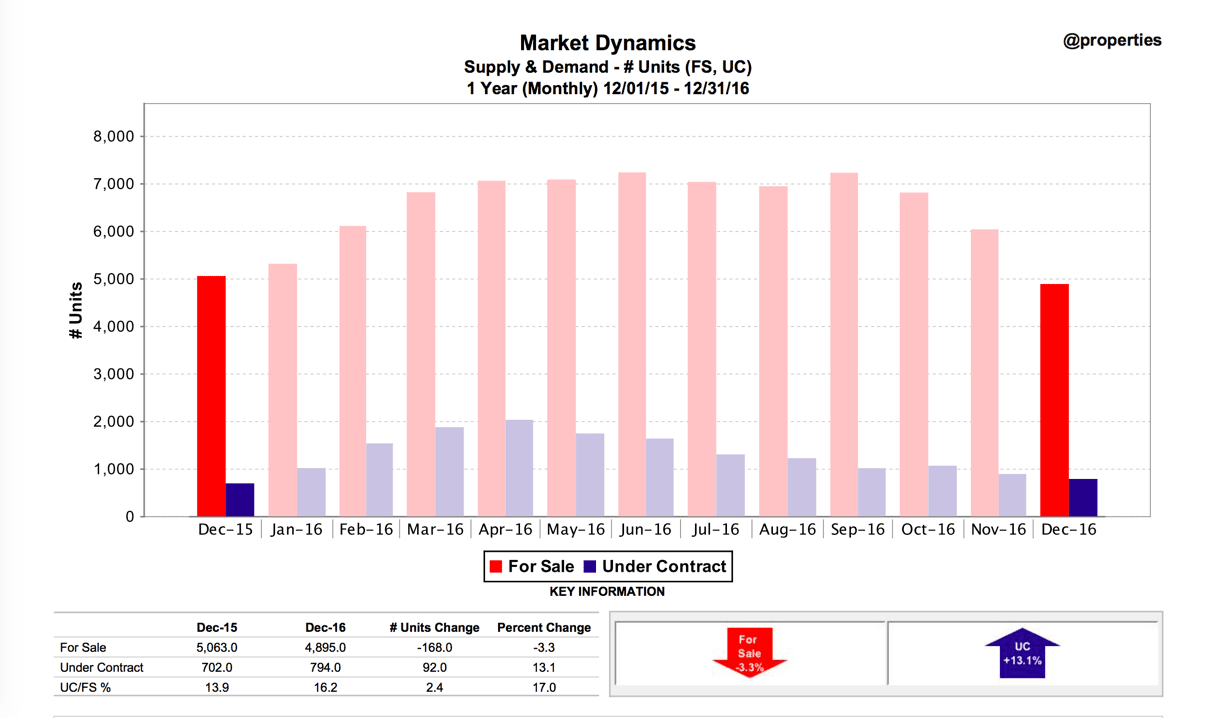Click the 4,895.0 table cell
The height and width of the screenshot is (718, 1216).
click(x=325, y=648)
